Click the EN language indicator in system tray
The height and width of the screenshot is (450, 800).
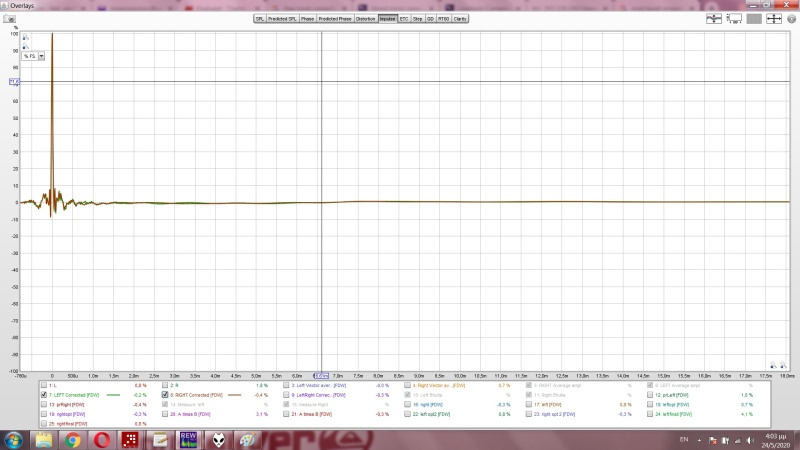[x=683, y=439]
